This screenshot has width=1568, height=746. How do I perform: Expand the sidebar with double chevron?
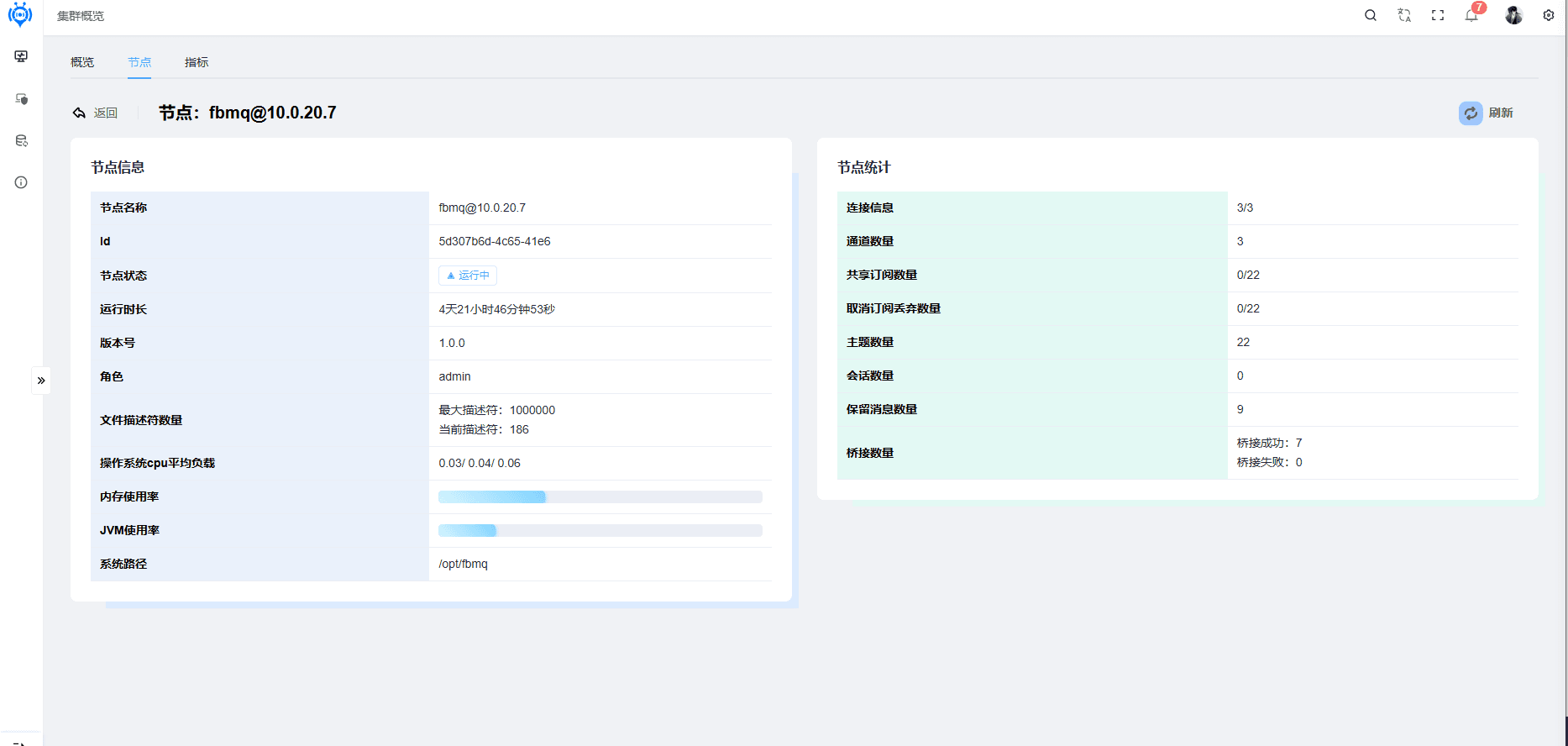click(41, 381)
